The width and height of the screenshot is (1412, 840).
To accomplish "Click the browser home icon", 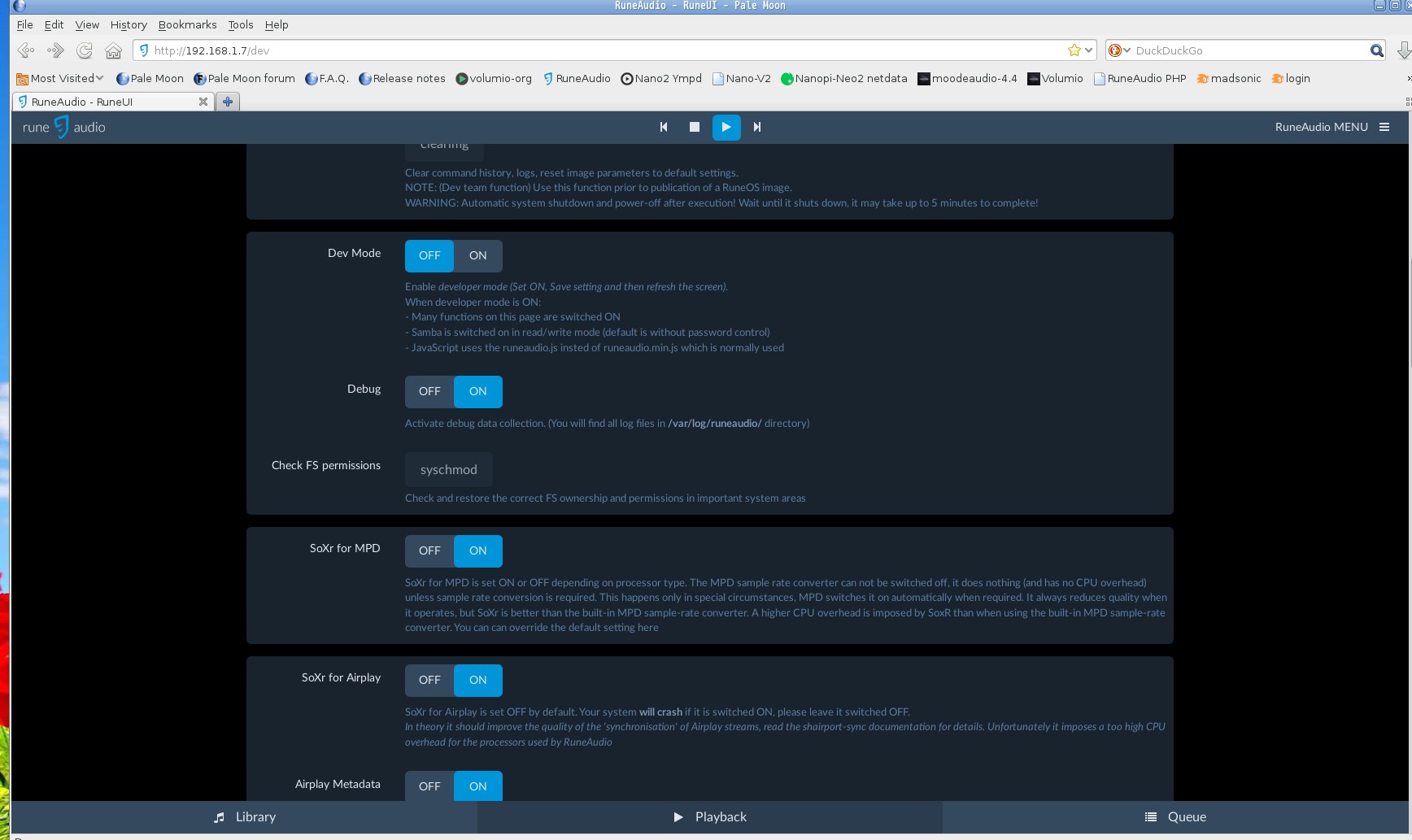I will (113, 50).
